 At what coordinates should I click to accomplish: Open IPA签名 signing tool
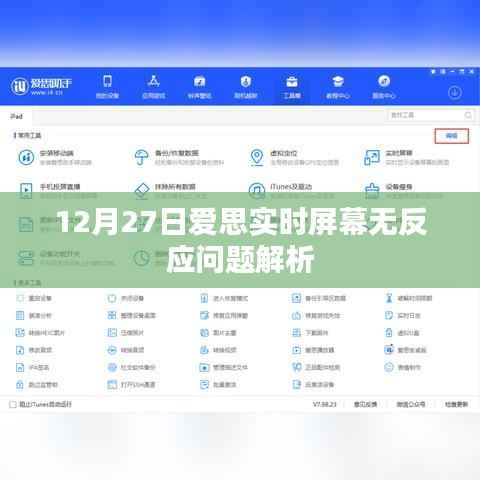pos(33,367)
